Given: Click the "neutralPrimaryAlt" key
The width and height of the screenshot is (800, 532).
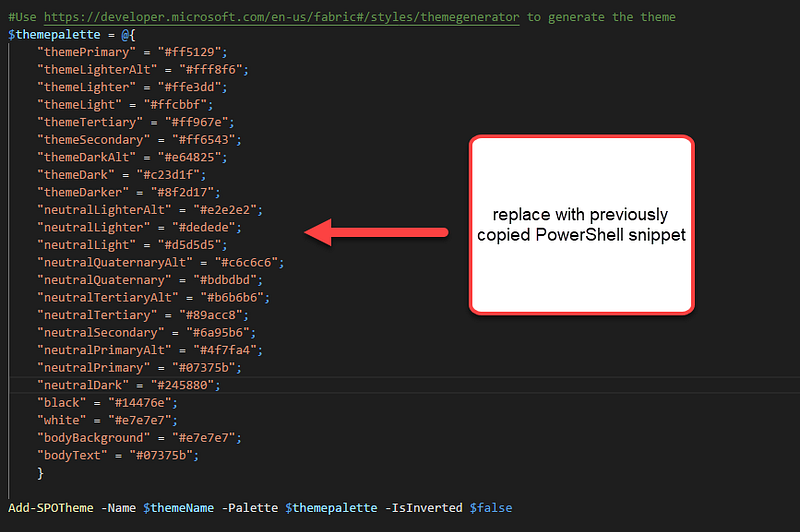Looking at the screenshot, I should pyautogui.click(x=105, y=350).
